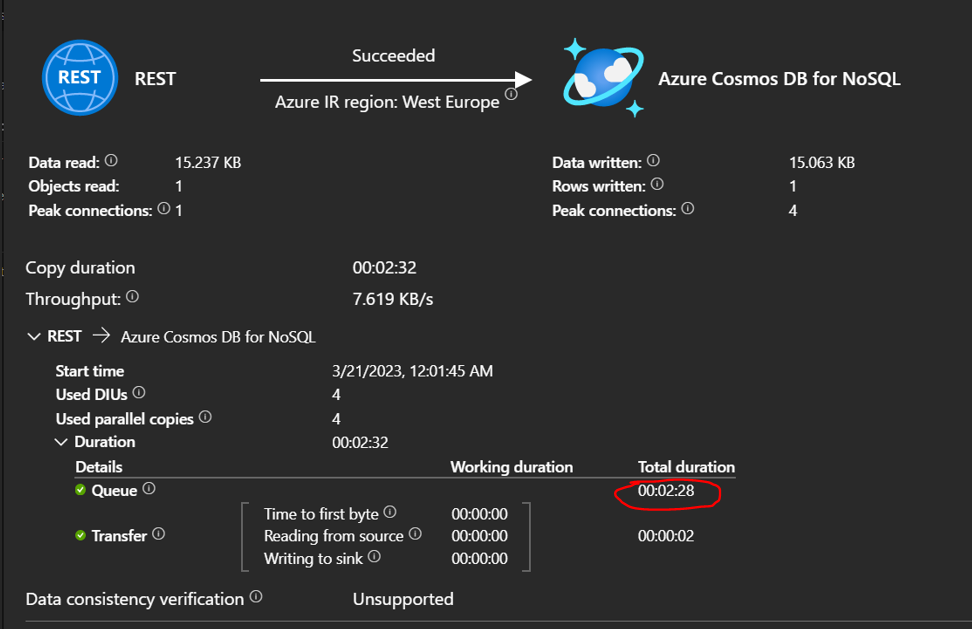Select sink Peak connections value 4
This screenshot has height=629, width=972.
(793, 211)
